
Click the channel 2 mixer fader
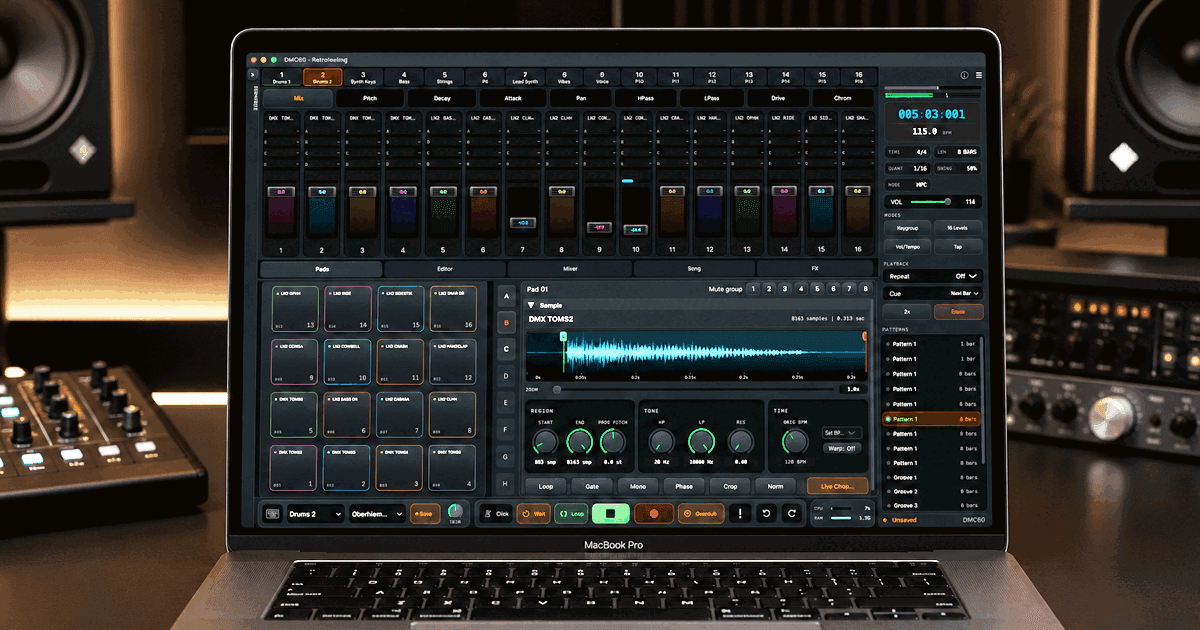322,191
